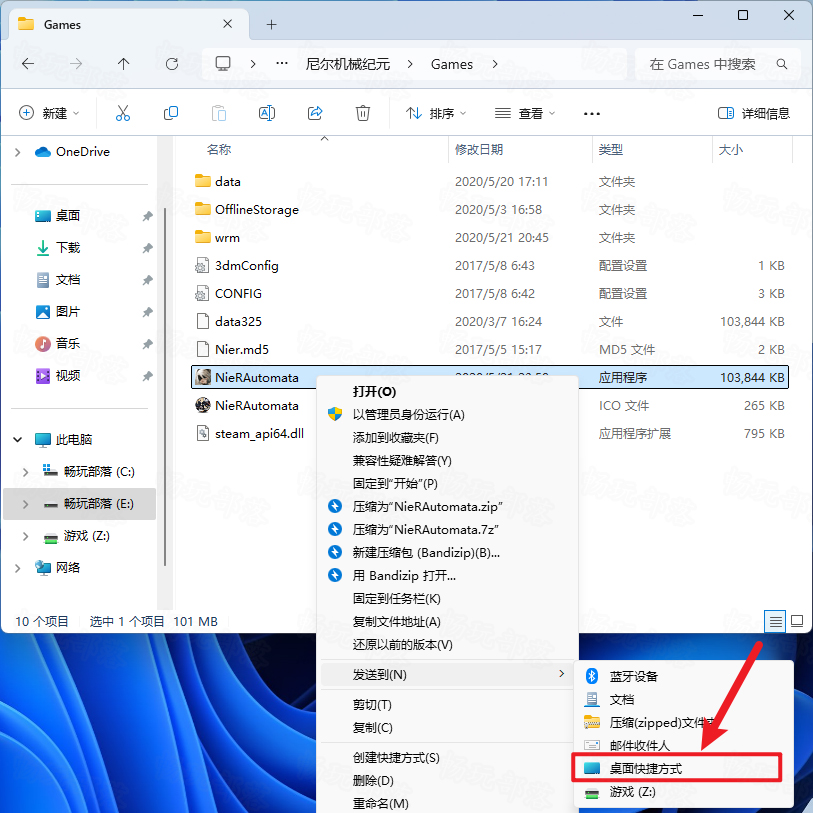
Task: Collapse the This PC node
Action: click(18, 440)
